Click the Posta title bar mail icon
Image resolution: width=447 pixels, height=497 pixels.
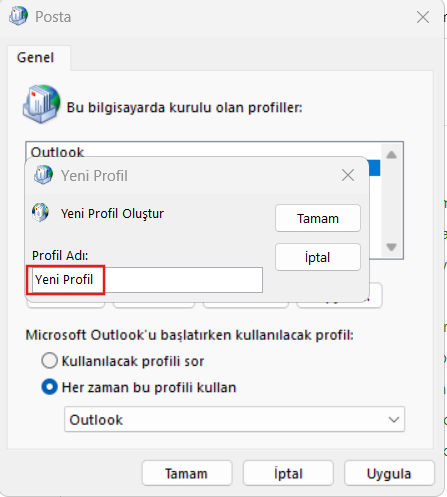click(19, 16)
